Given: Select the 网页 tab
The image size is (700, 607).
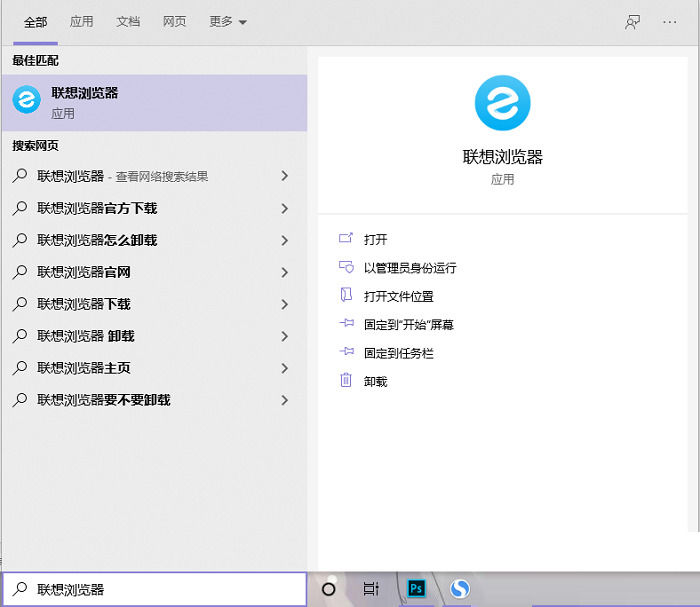Looking at the screenshot, I should pos(174,22).
